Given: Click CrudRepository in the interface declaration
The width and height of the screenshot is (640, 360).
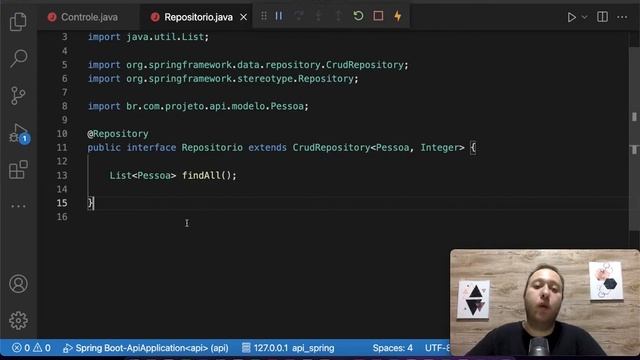Looking at the screenshot, I should pyautogui.click(x=331, y=148).
